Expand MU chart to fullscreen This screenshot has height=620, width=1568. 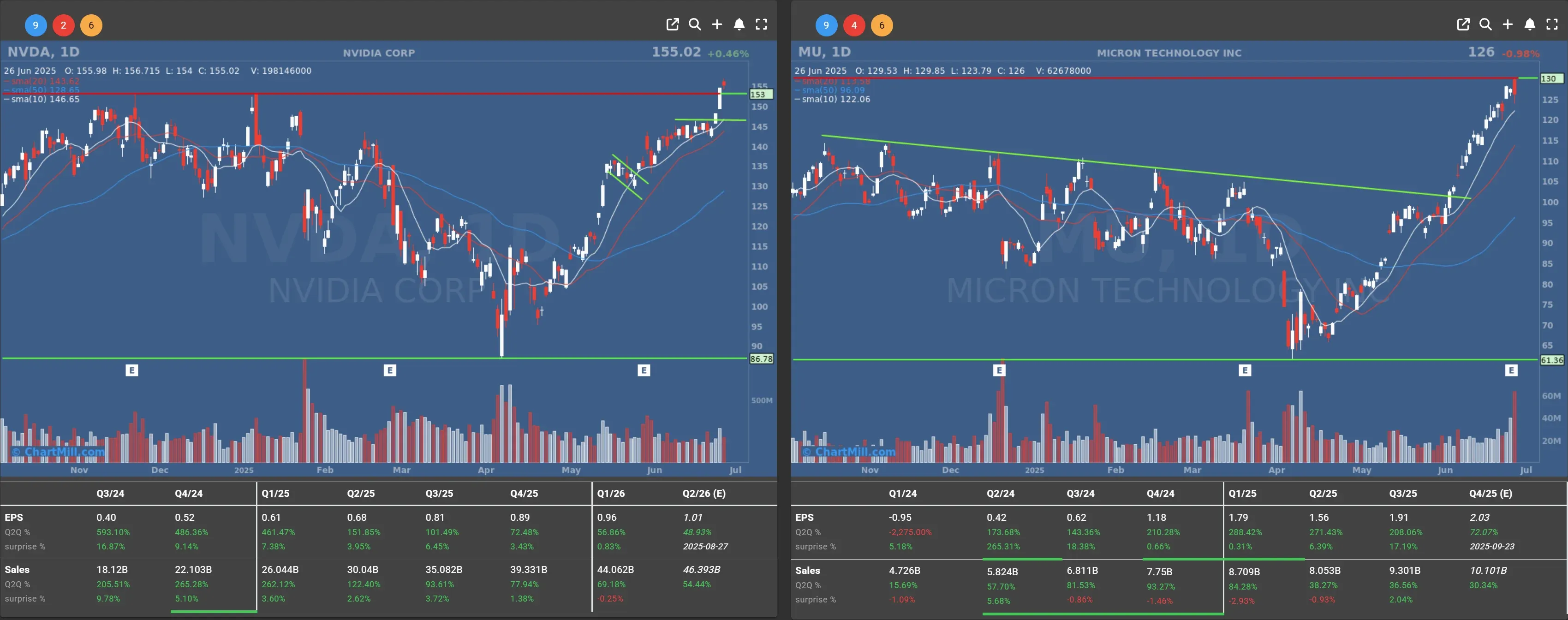coord(1552,24)
